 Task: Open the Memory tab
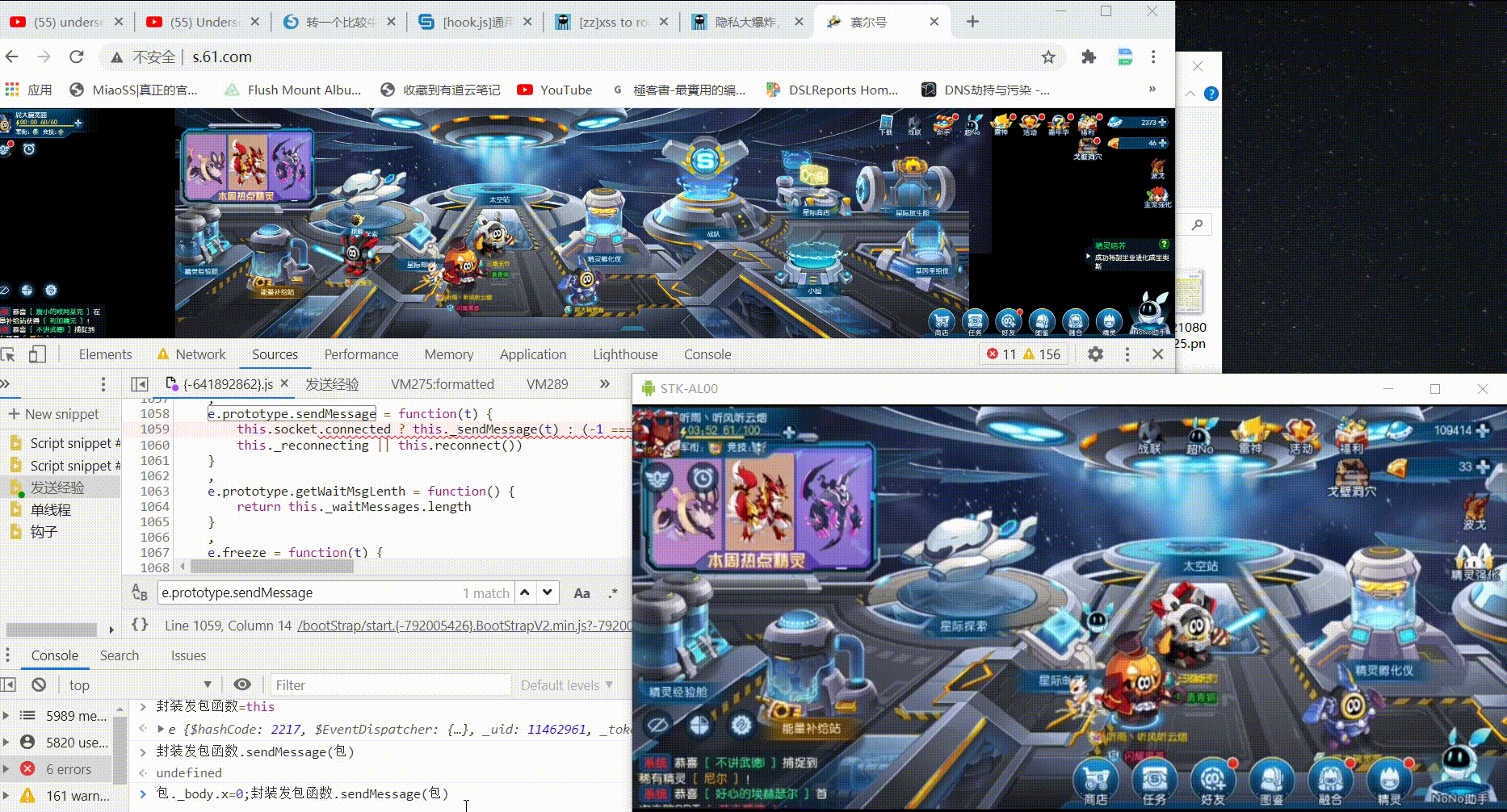point(448,354)
